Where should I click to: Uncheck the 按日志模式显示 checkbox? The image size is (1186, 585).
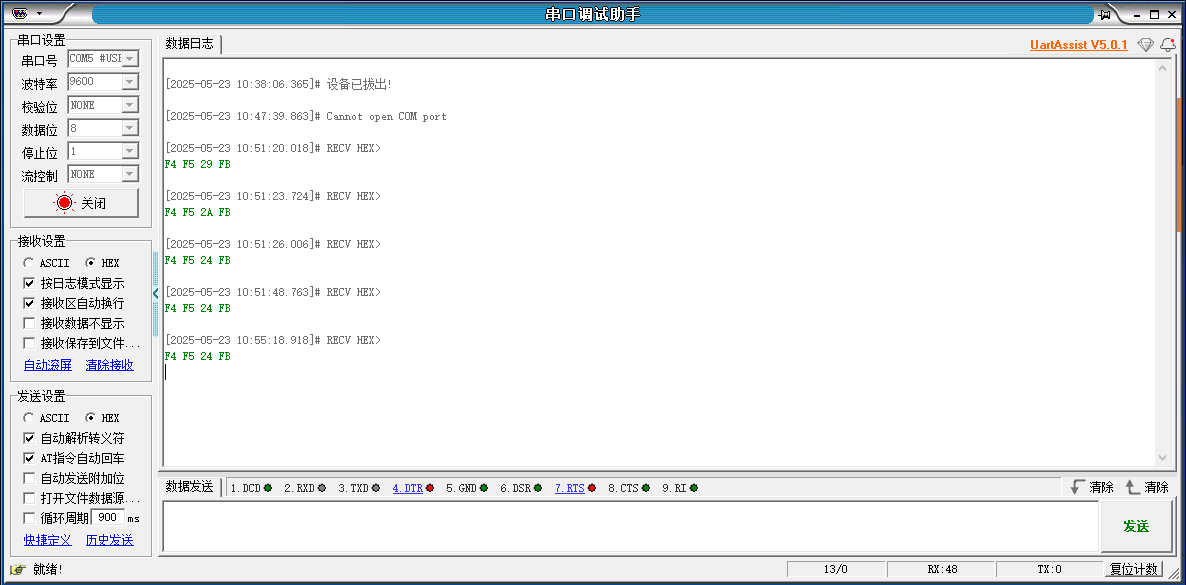[29, 283]
